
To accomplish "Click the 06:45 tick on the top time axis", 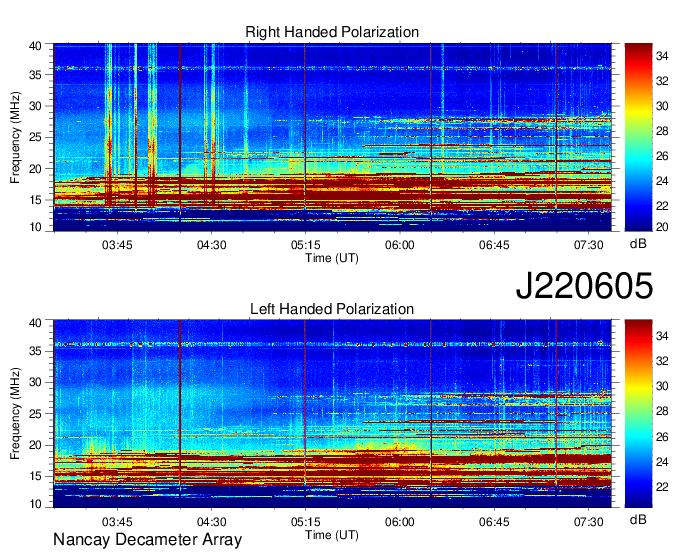I will point(494,245).
